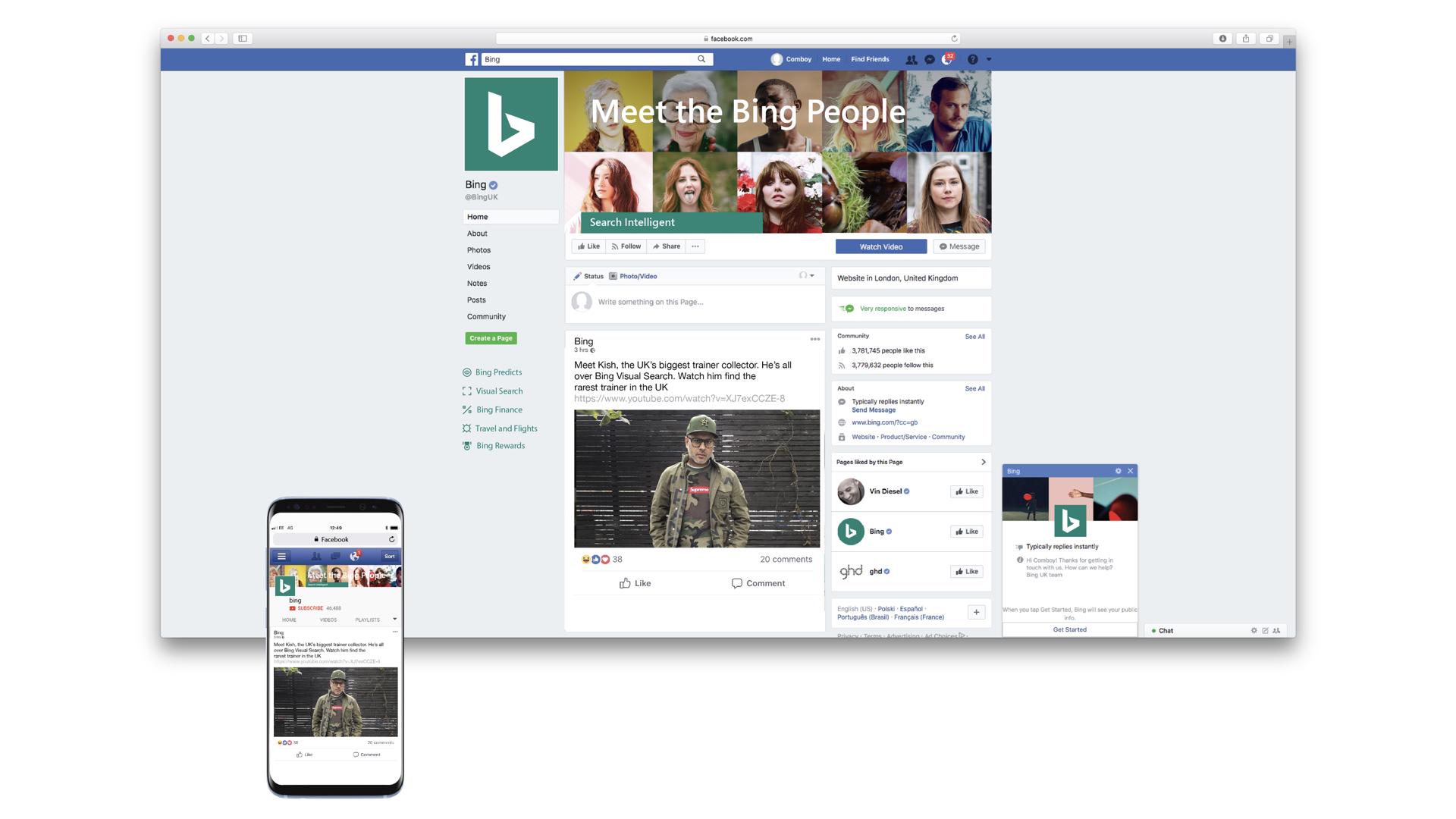Screen dimensions: 1456x819
Task: Open Travel and Flights link
Action: coord(500,428)
